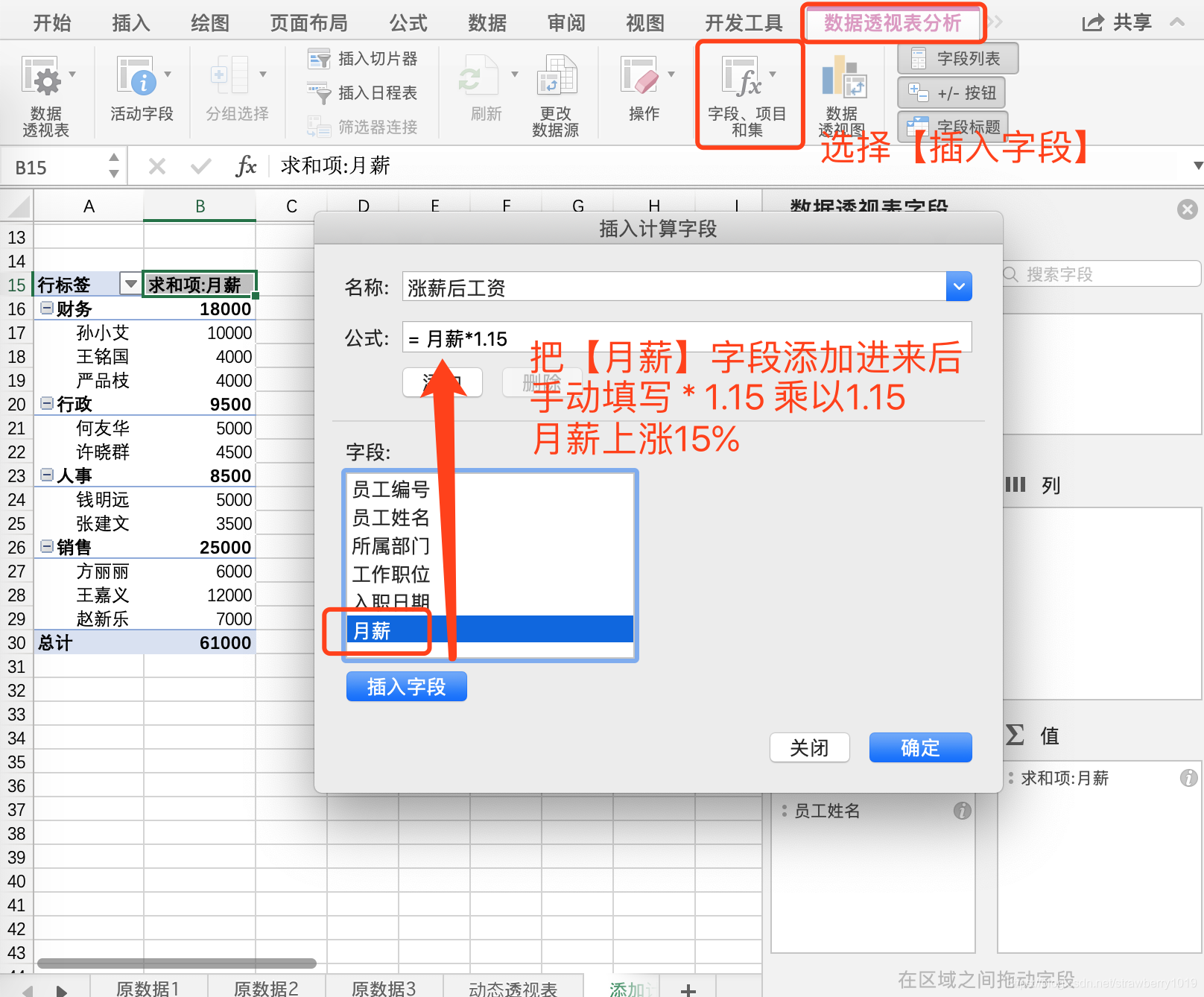Image resolution: width=1204 pixels, height=997 pixels.
Task: Click cell showing 总计 61000
Action: click(x=200, y=642)
